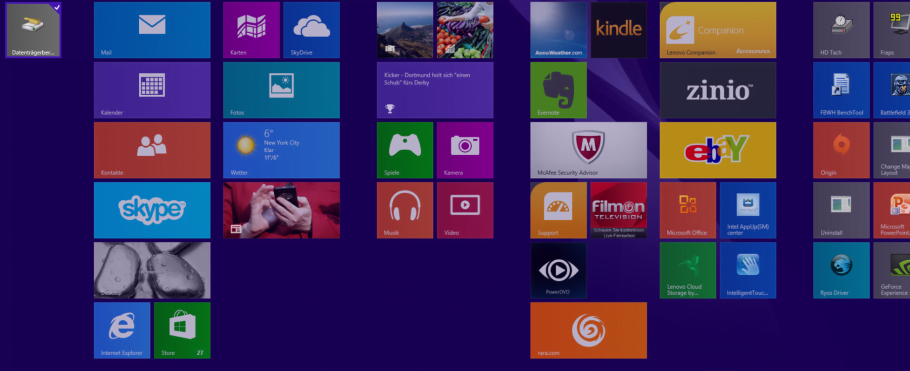
Task: Launch Internet Explorer tile
Action: click(122, 330)
